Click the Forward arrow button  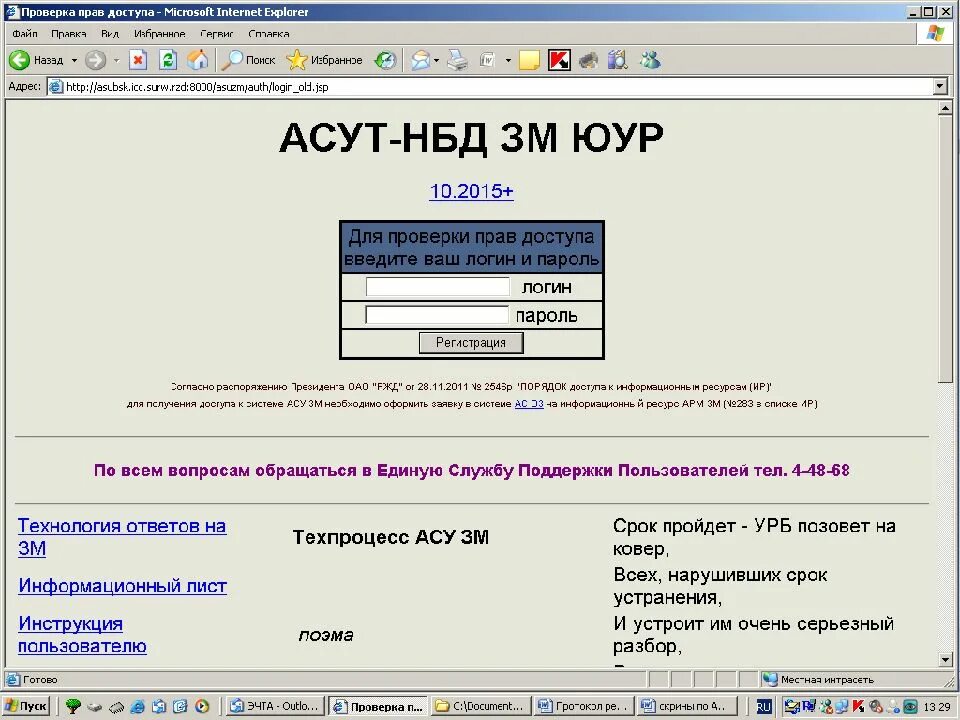[x=96, y=60]
